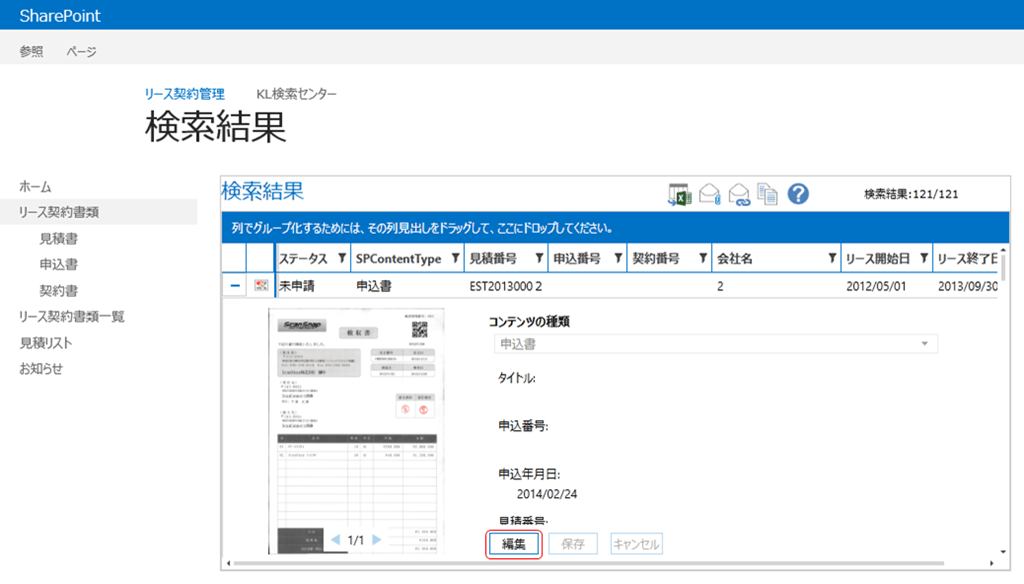The image size is (1024, 584).
Task: Open the 参照 ribbon tab
Action: (31, 51)
